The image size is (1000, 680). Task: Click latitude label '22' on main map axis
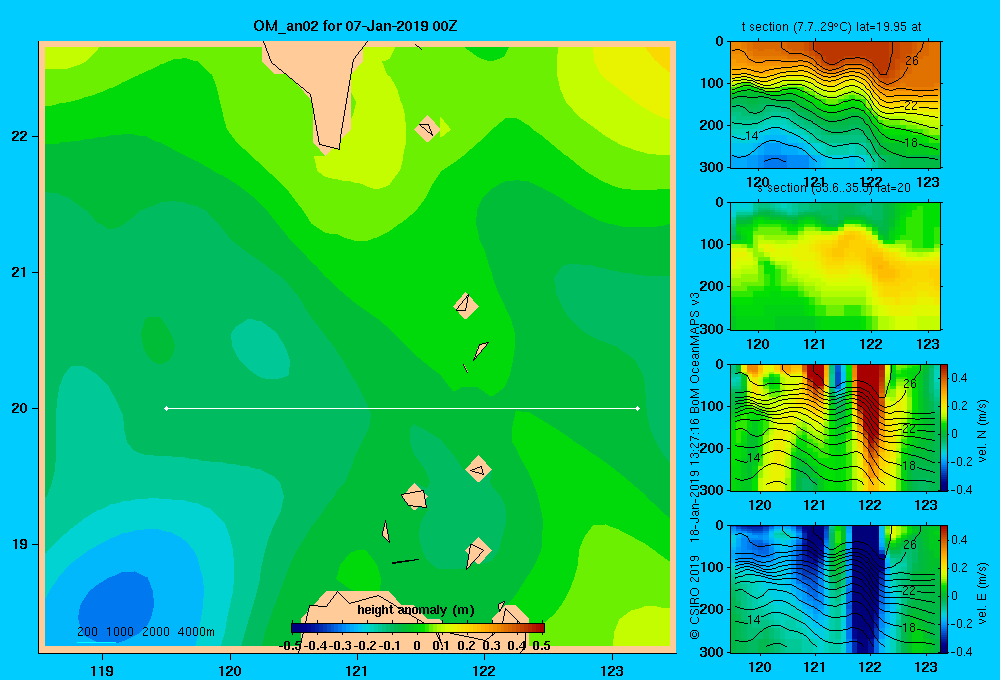(x=19, y=136)
